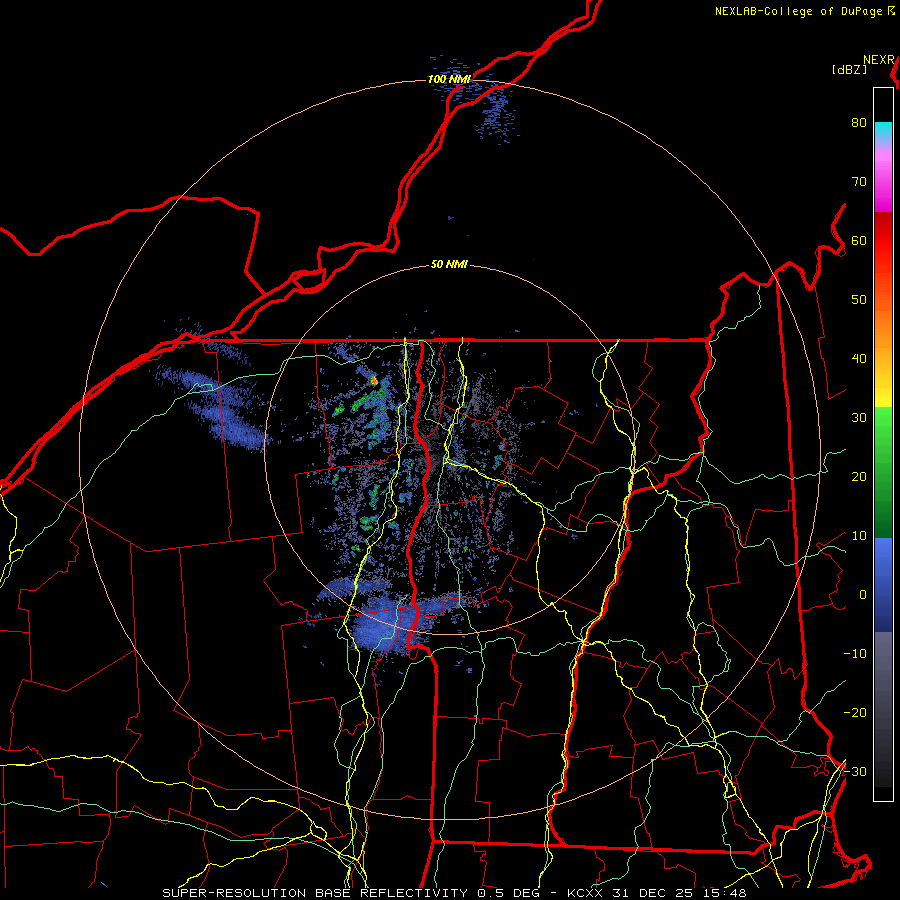This screenshot has height=900, width=900.
Task: Click the 0 value on dBZ scale
Action: [x=863, y=595]
